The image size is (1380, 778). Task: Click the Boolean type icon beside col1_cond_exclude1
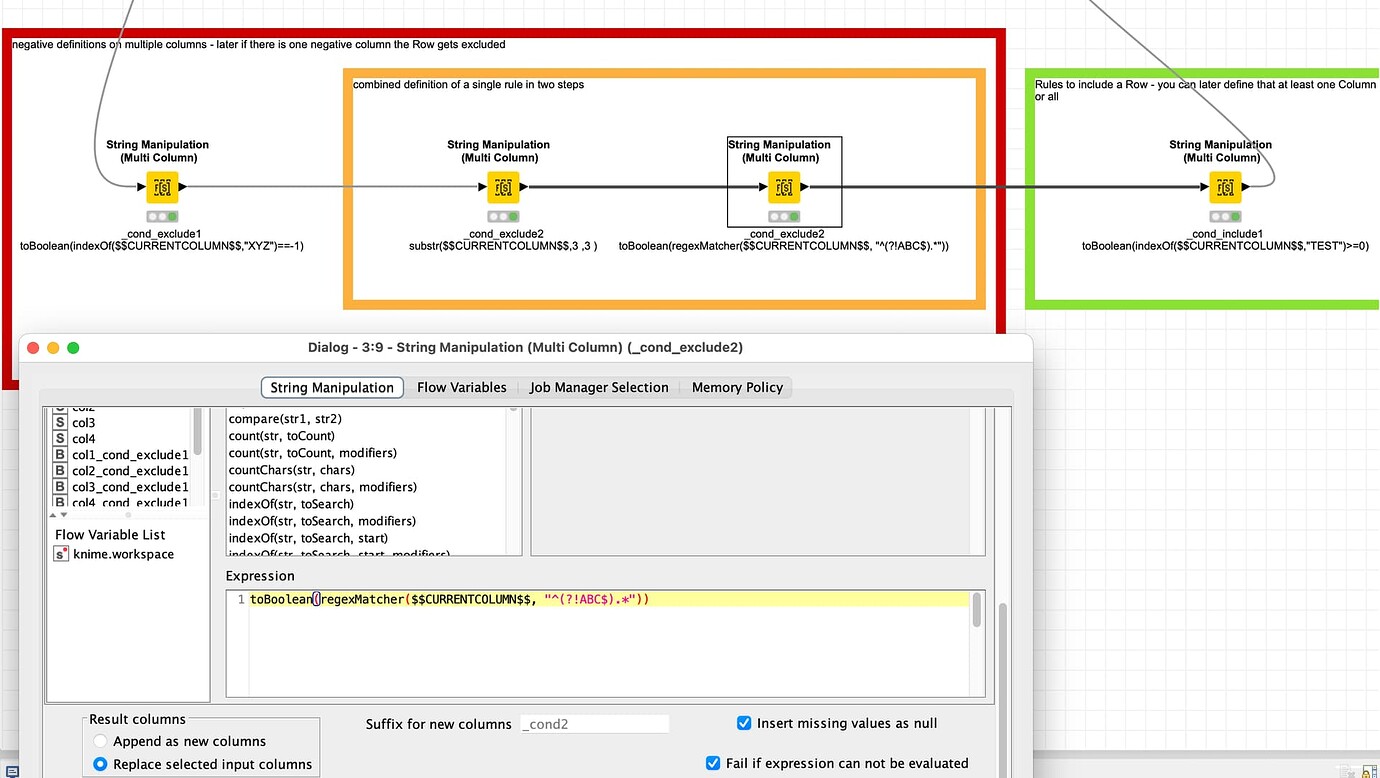point(59,455)
